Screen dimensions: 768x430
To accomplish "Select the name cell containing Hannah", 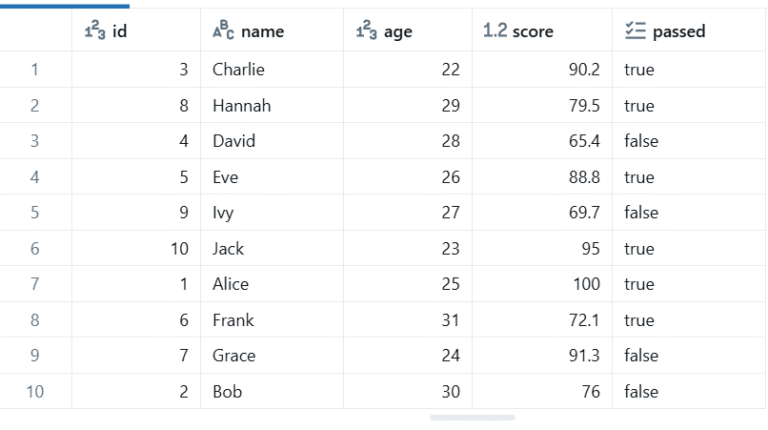I will click(x=241, y=106).
